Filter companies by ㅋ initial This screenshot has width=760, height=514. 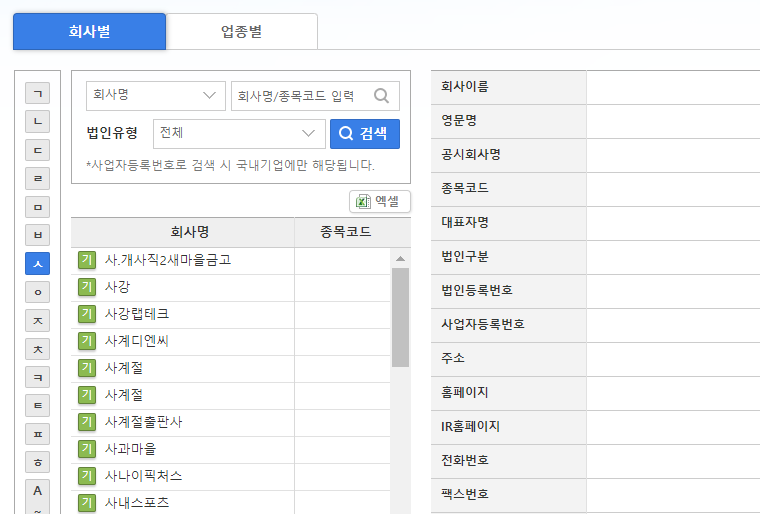(x=37, y=378)
